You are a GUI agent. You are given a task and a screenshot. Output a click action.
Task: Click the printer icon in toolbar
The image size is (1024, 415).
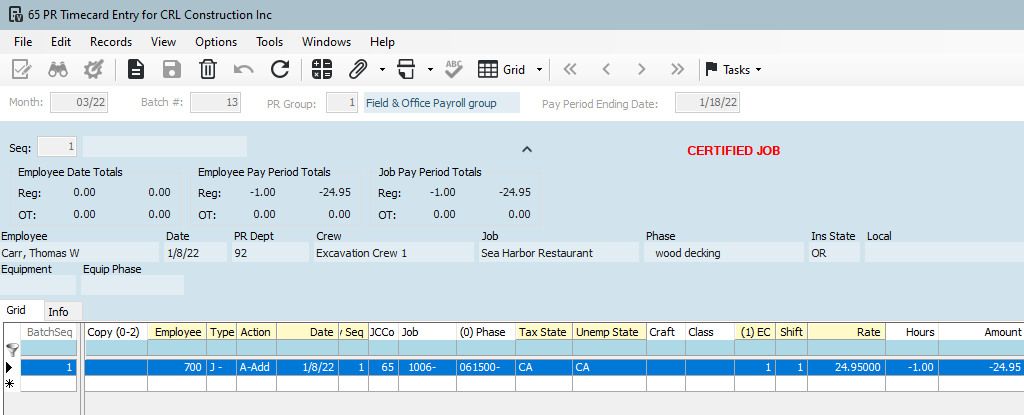click(407, 69)
